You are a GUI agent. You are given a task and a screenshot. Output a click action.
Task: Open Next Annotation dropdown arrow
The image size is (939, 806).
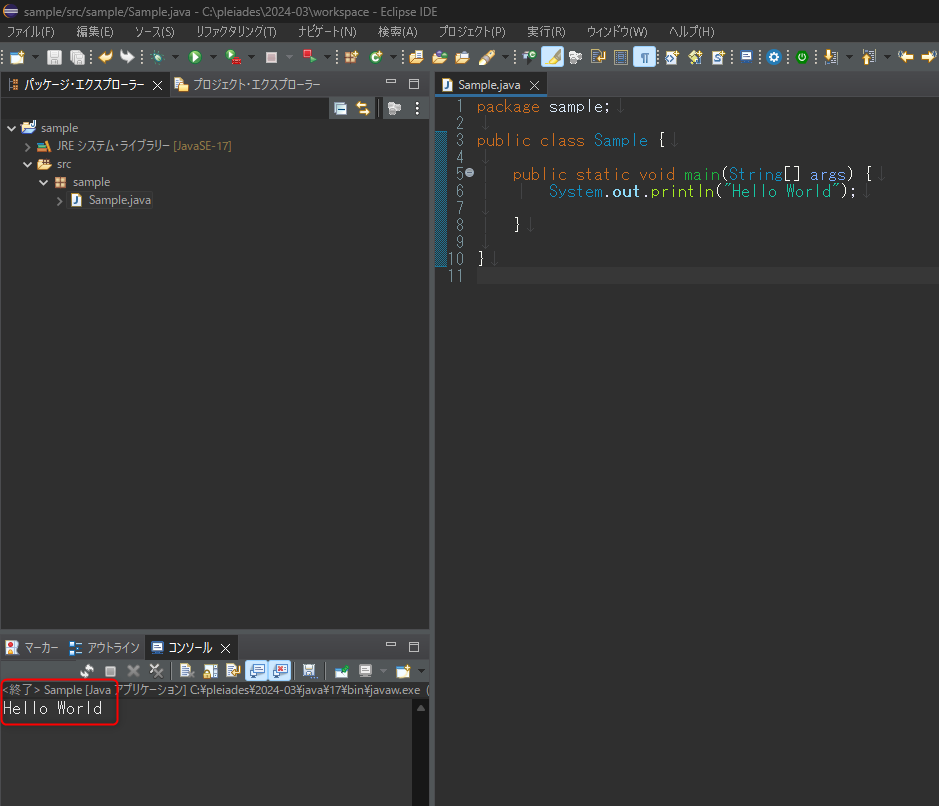[849, 57]
